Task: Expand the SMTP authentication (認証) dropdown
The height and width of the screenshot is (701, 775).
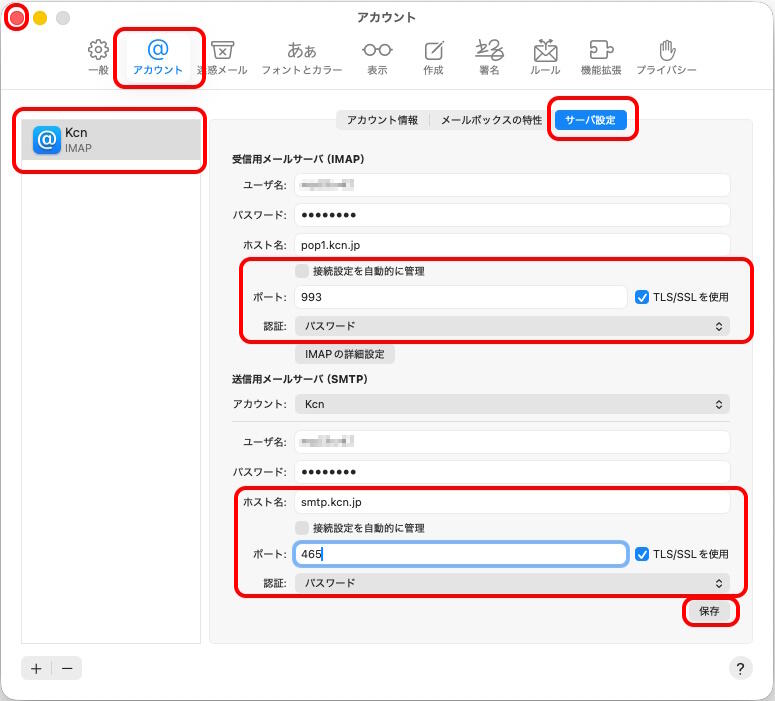Action: pos(511,583)
